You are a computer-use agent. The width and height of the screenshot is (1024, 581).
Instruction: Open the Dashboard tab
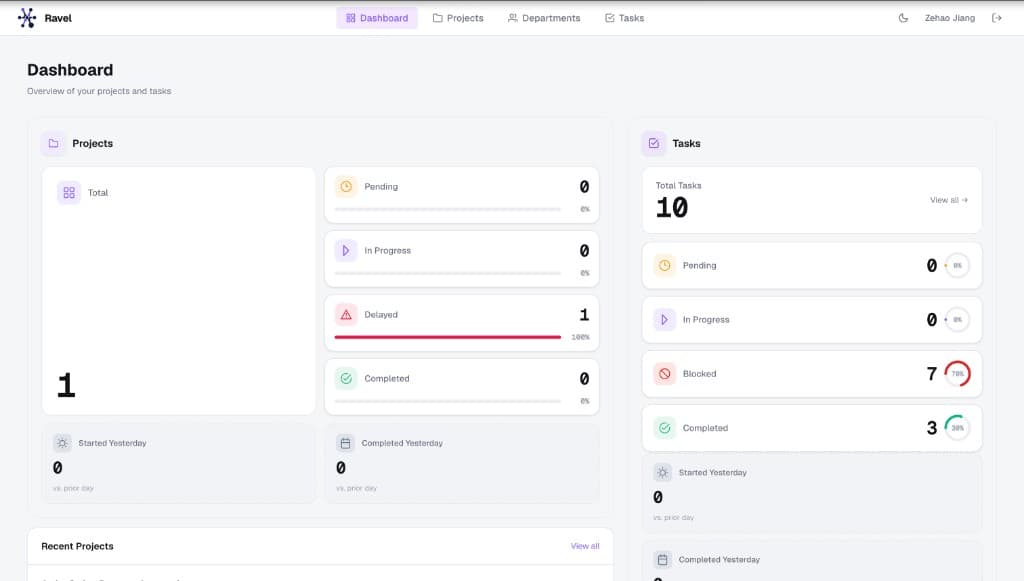[x=377, y=18]
